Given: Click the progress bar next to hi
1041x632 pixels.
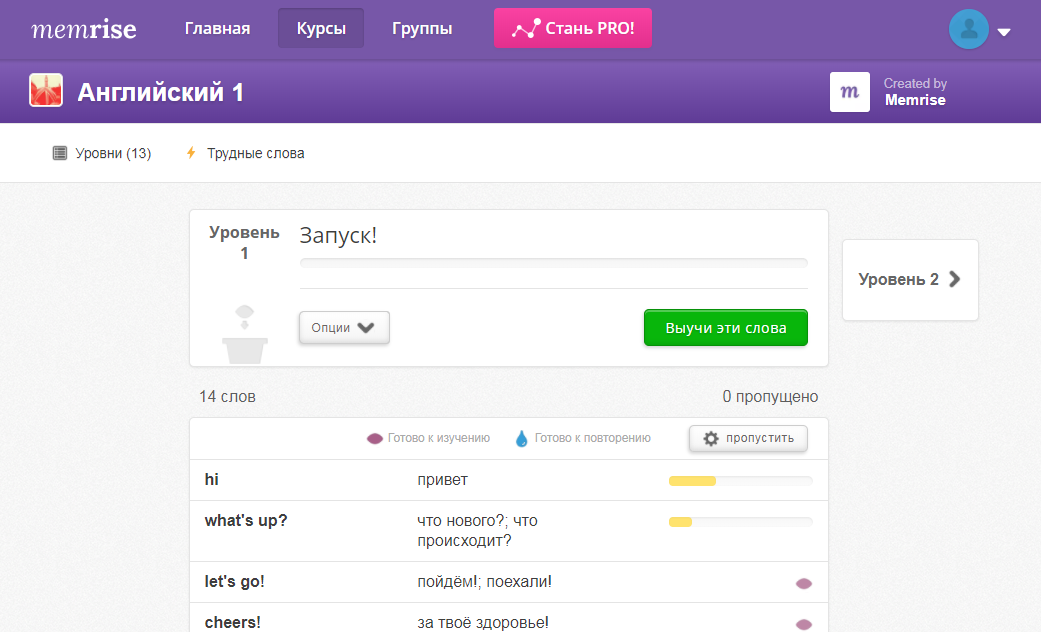Looking at the screenshot, I should point(740,480).
